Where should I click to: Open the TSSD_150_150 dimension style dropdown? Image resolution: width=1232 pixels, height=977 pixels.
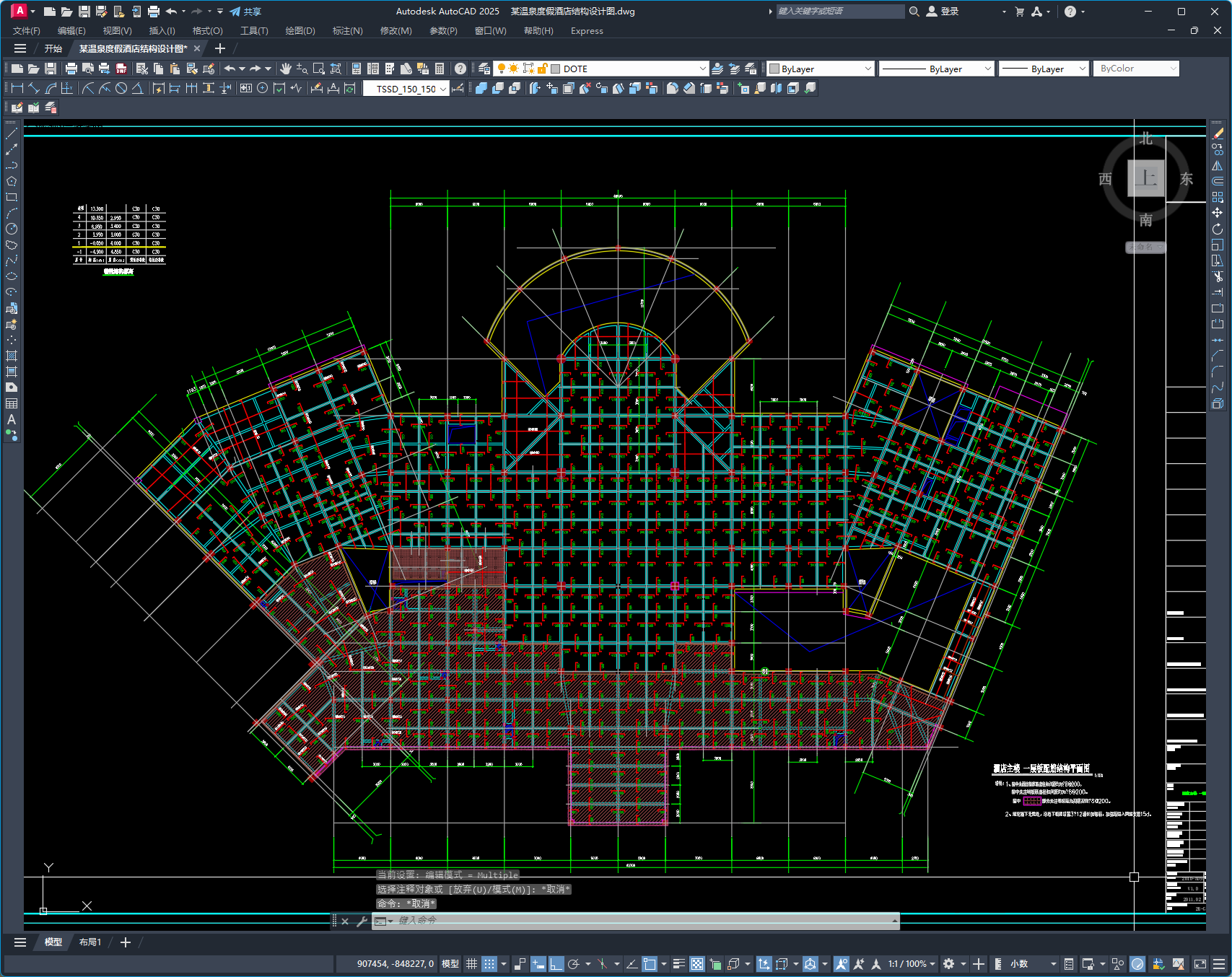(442, 89)
